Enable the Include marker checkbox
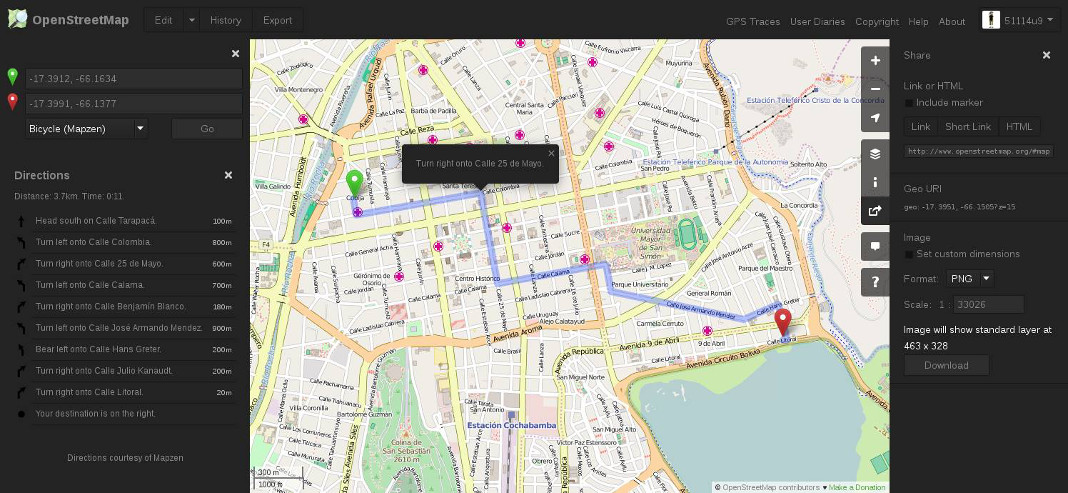The image size is (1068, 493). (908, 103)
